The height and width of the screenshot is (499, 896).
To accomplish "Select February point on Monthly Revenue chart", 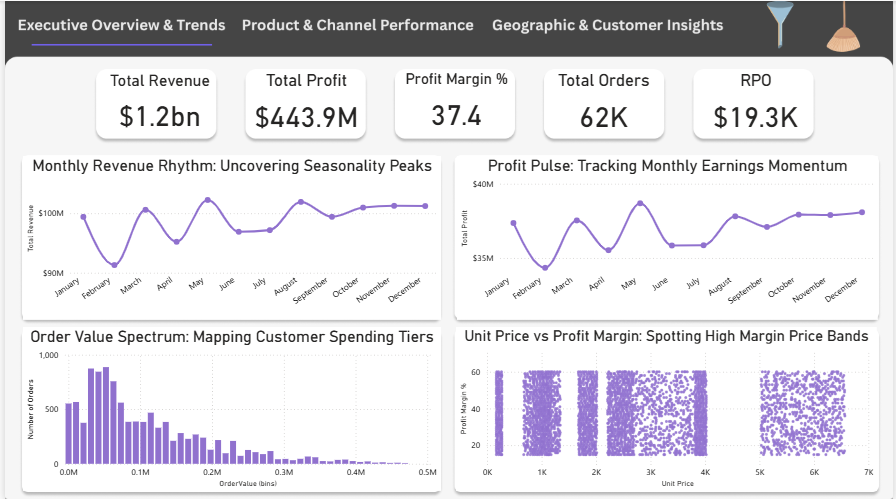I will [114, 265].
